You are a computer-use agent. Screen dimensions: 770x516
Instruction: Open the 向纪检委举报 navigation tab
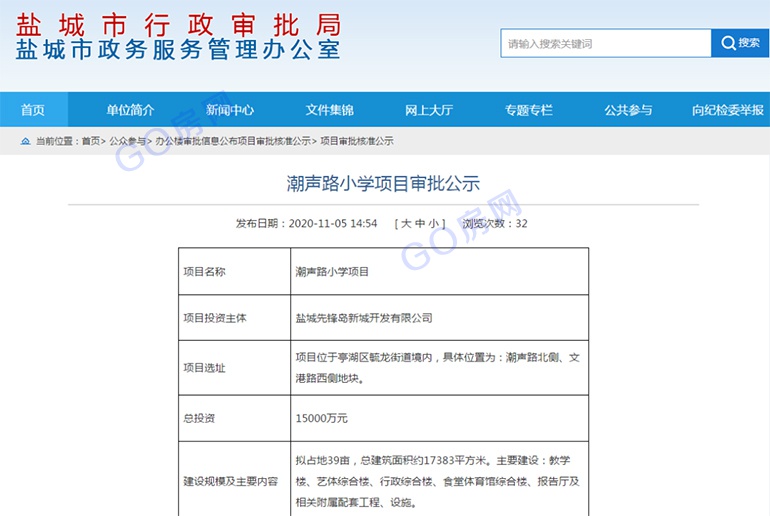pyautogui.click(x=728, y=109)
